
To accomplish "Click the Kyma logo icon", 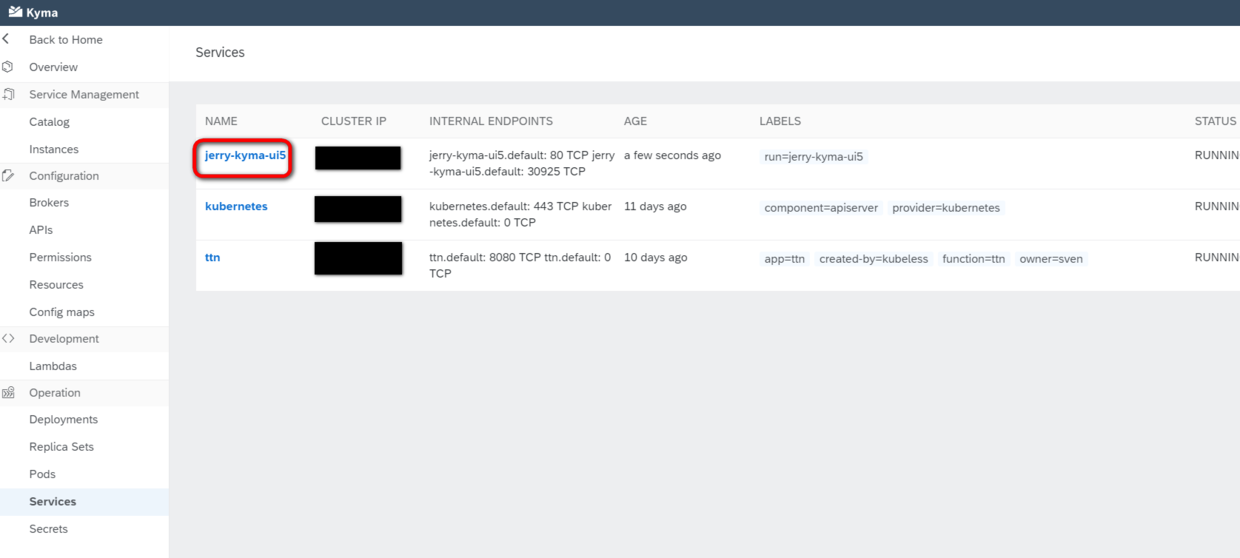I will pyautogui.click(x=15, y=12).
